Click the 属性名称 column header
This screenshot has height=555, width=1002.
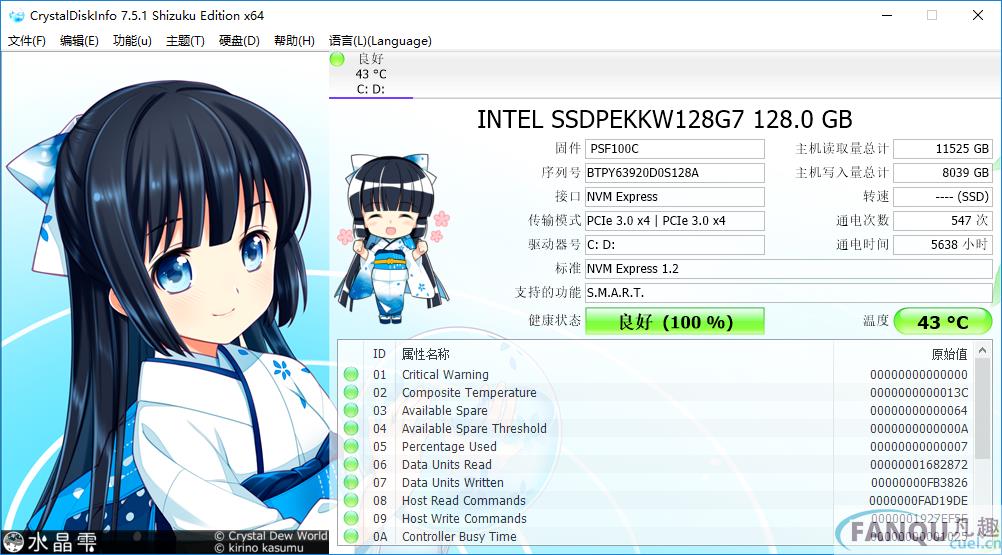tap(426, 354)
